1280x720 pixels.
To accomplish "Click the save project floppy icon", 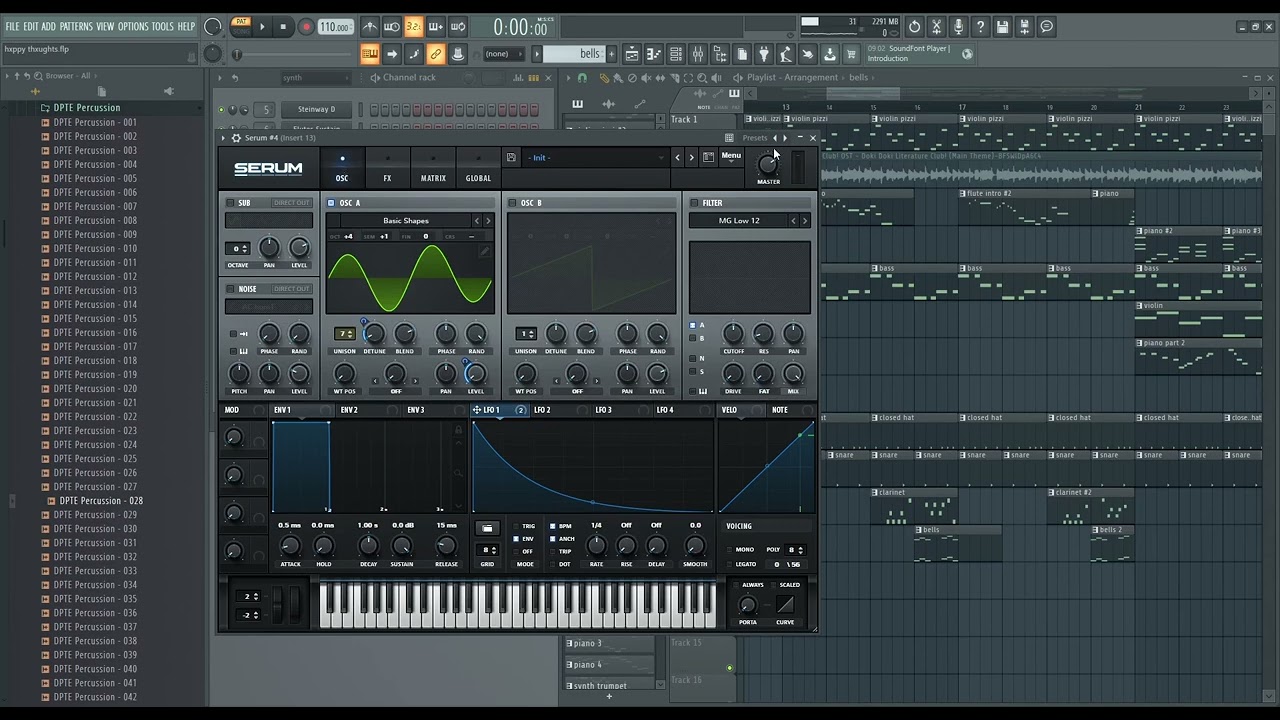I will tap(1002, 27).
